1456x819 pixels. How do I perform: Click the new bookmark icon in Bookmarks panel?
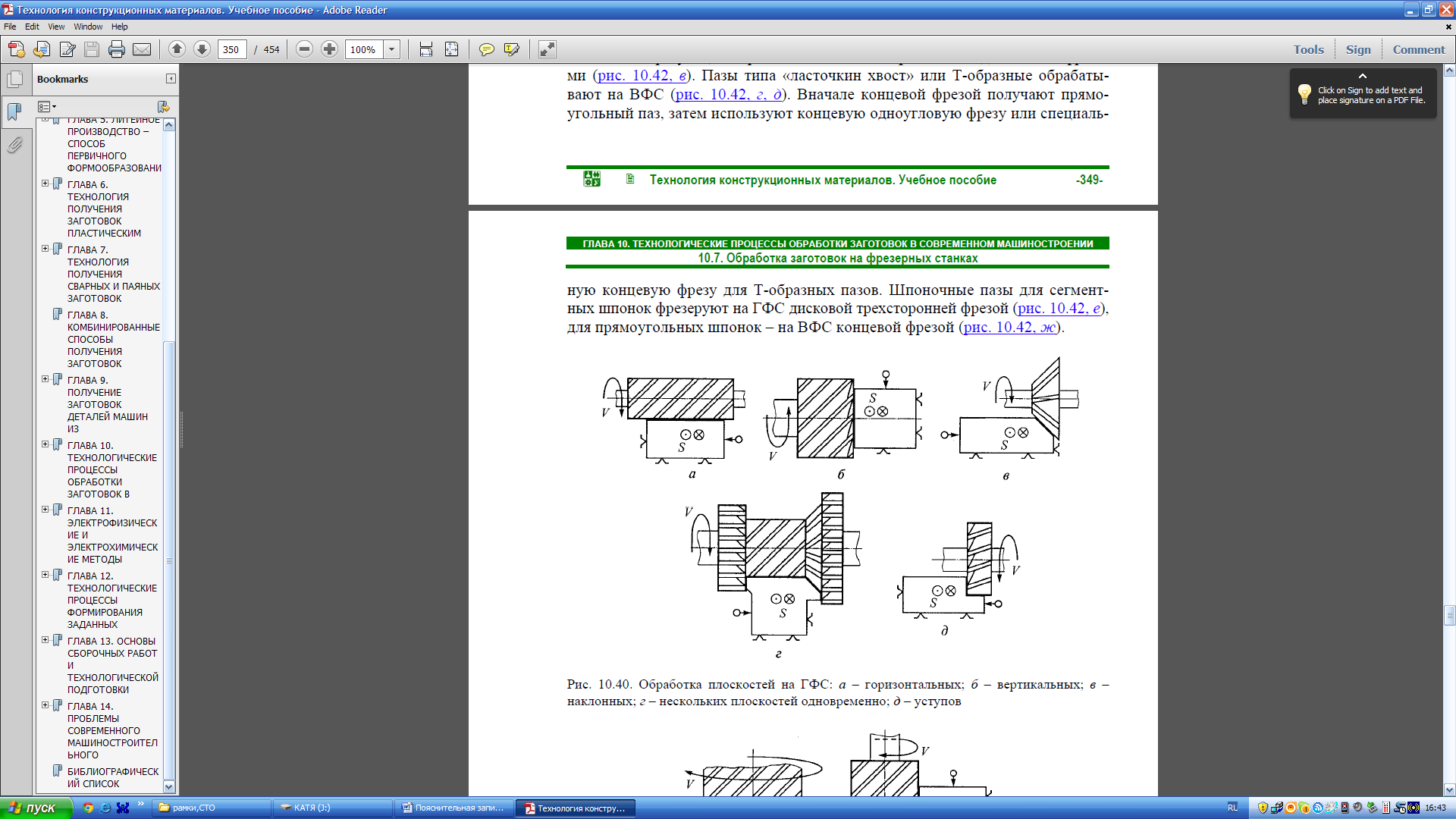coord(163,107)
